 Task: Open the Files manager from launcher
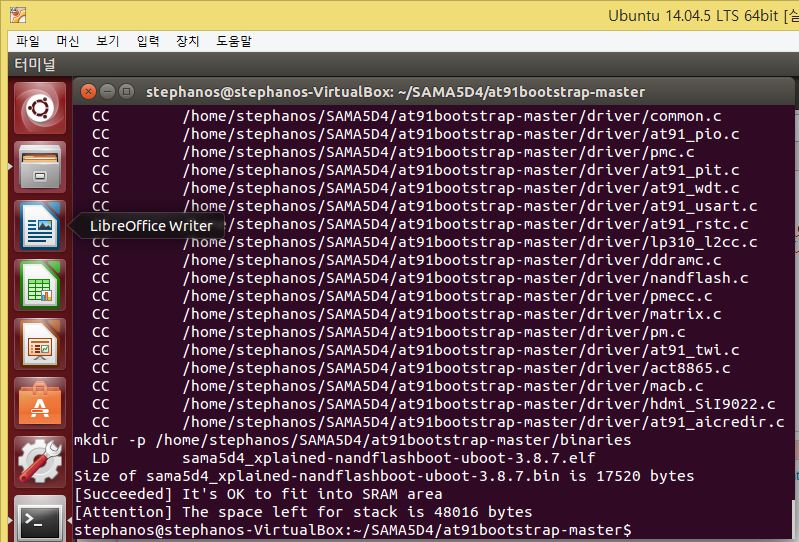(40, 166)
